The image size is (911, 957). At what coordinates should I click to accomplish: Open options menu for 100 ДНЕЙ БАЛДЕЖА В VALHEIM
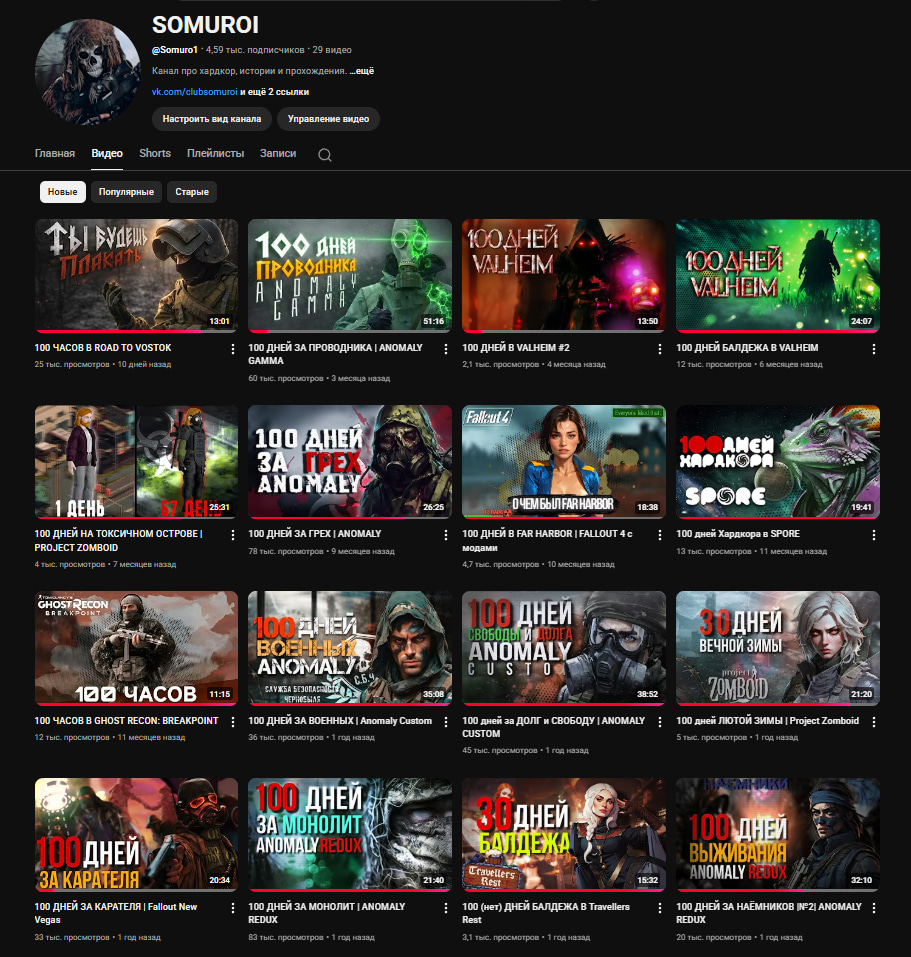click(x=874, y=348)
